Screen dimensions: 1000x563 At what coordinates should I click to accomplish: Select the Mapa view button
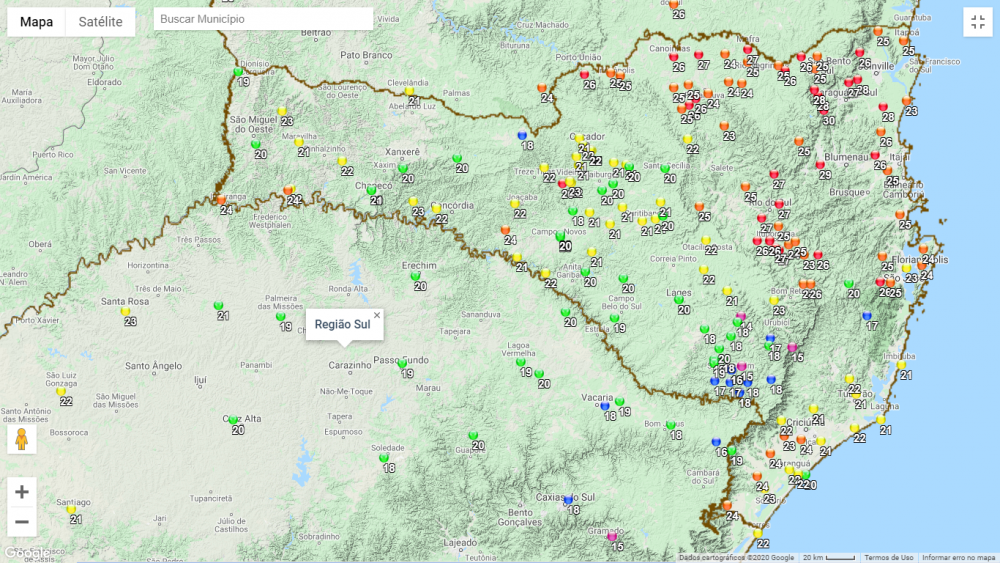click(x=37, y=22)
